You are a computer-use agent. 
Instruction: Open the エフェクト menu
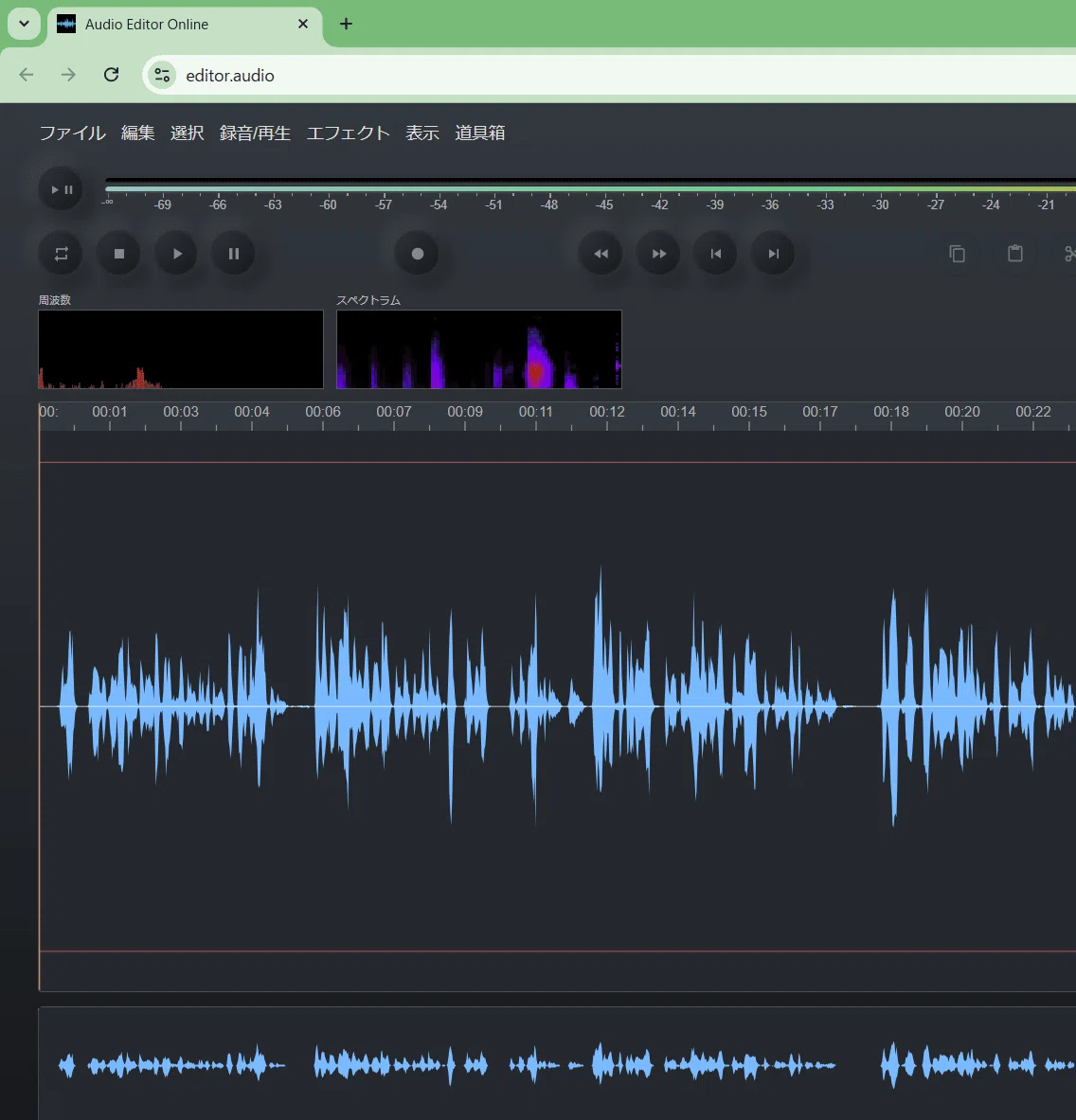348,133
